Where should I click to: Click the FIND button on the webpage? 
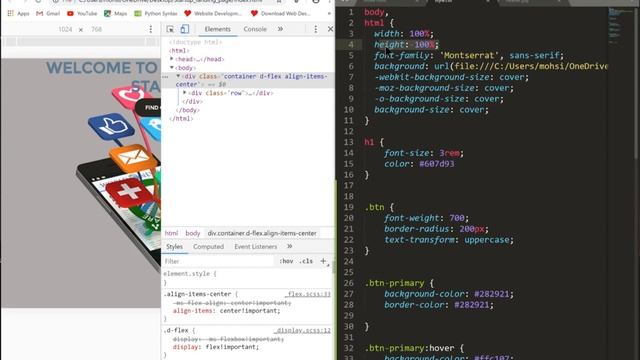pos(149,107)
